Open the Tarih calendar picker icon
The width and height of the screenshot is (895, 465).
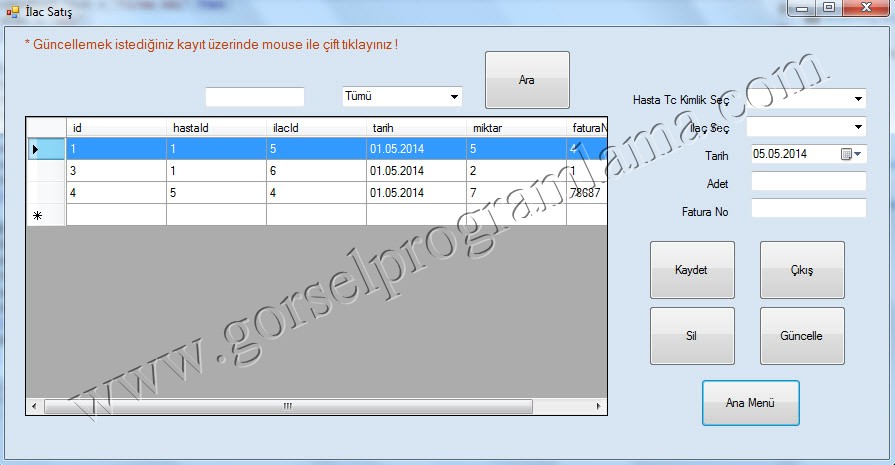tap(847, 154)
